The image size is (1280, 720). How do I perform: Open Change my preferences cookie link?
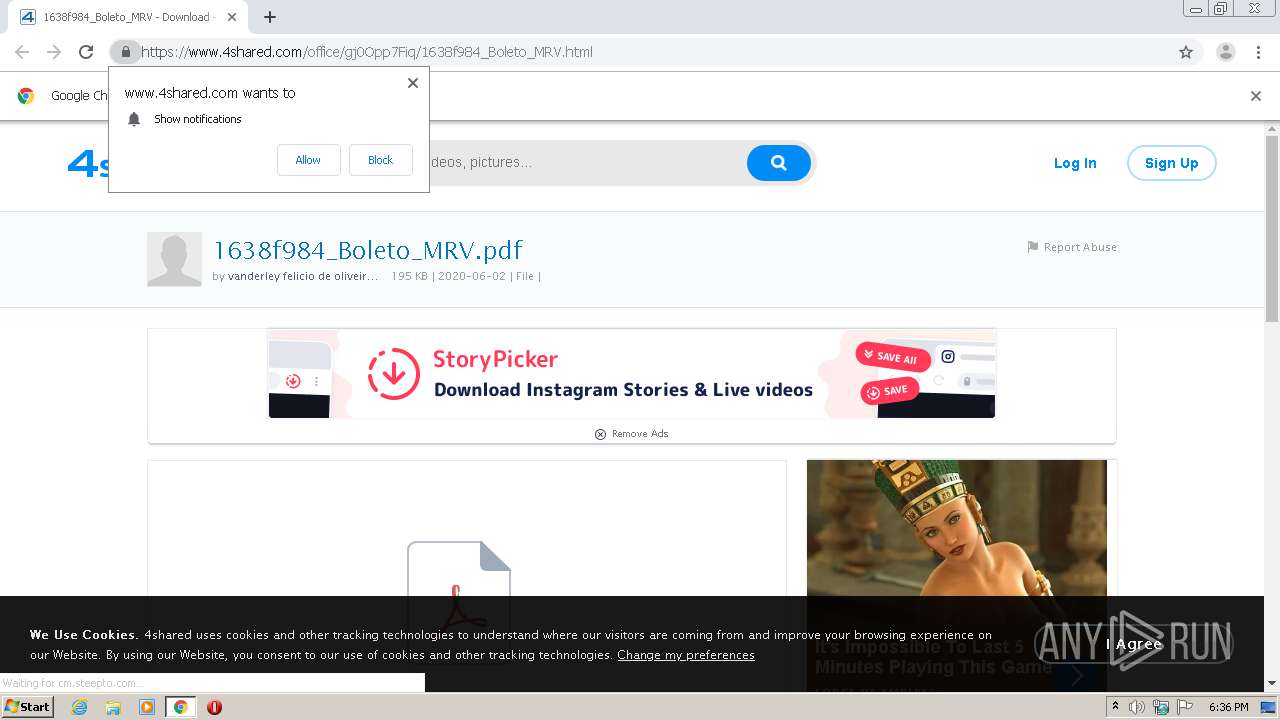pos(686,655)
